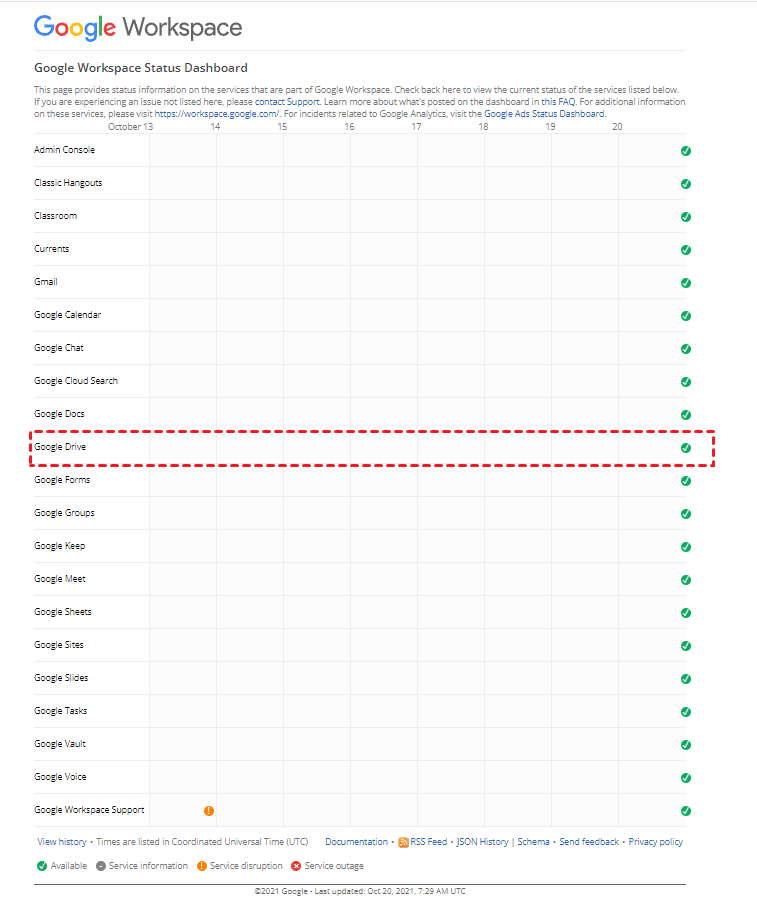This screenshot has height=902, width=757.
Task: Click the Google Voice available icon
Action: [x=686, y=778]
